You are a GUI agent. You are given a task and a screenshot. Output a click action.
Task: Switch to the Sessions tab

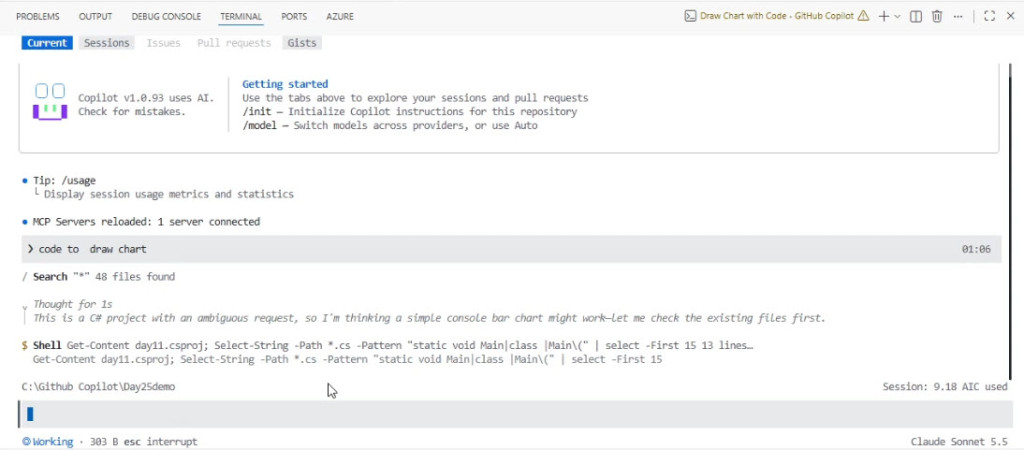[x=106, y=43]
